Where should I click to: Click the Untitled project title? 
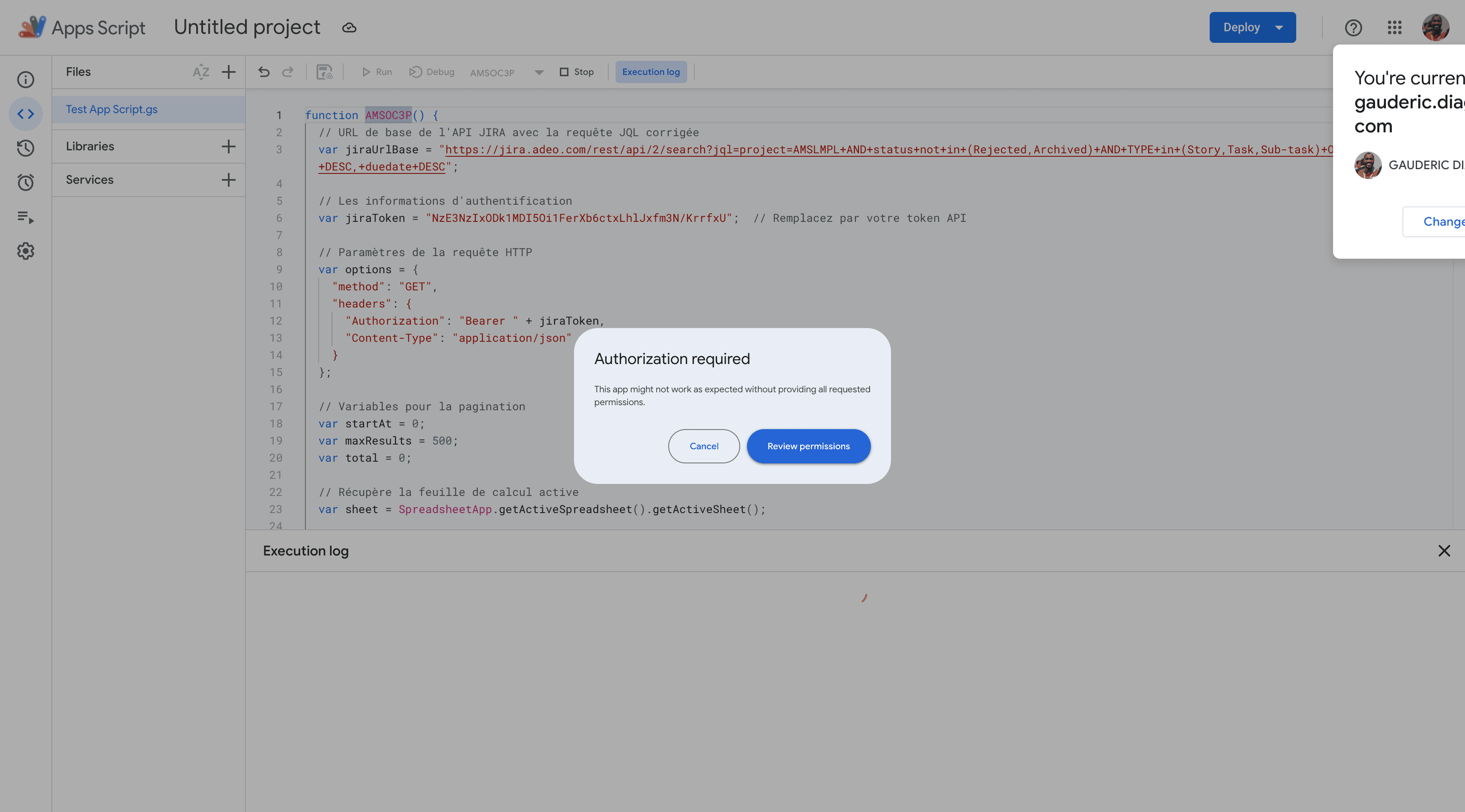click(x=247, y=27)
